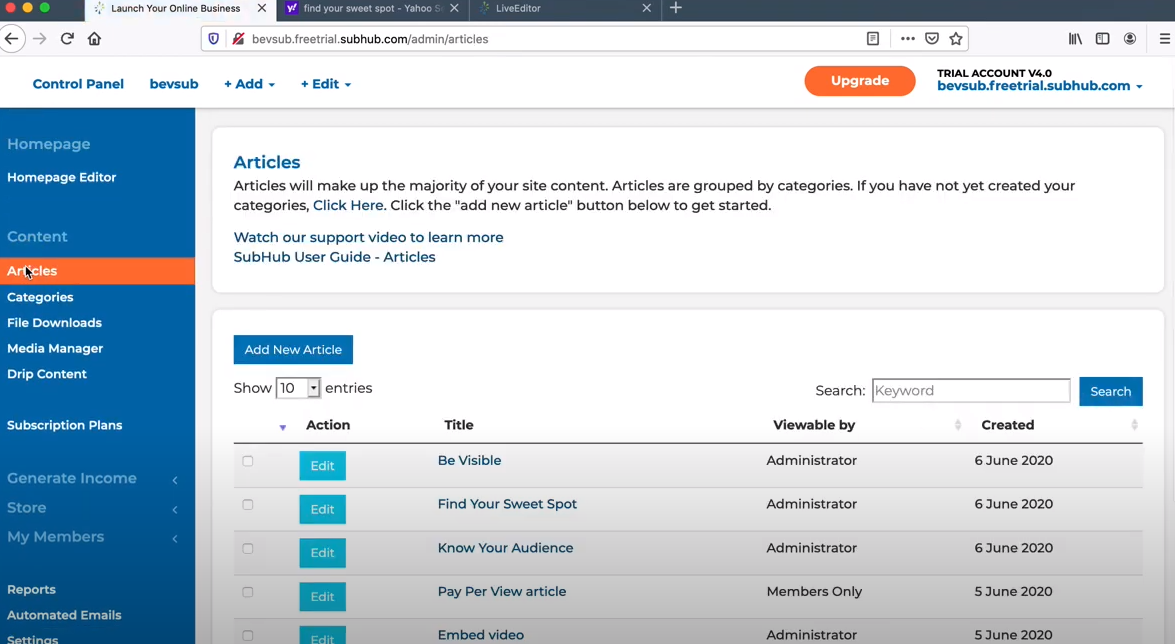Select the checkbox for Pay Per View article
Image resolution: width=1175 pixels, height=644 pixels.
pyautogui.click(x=247, y=592)
